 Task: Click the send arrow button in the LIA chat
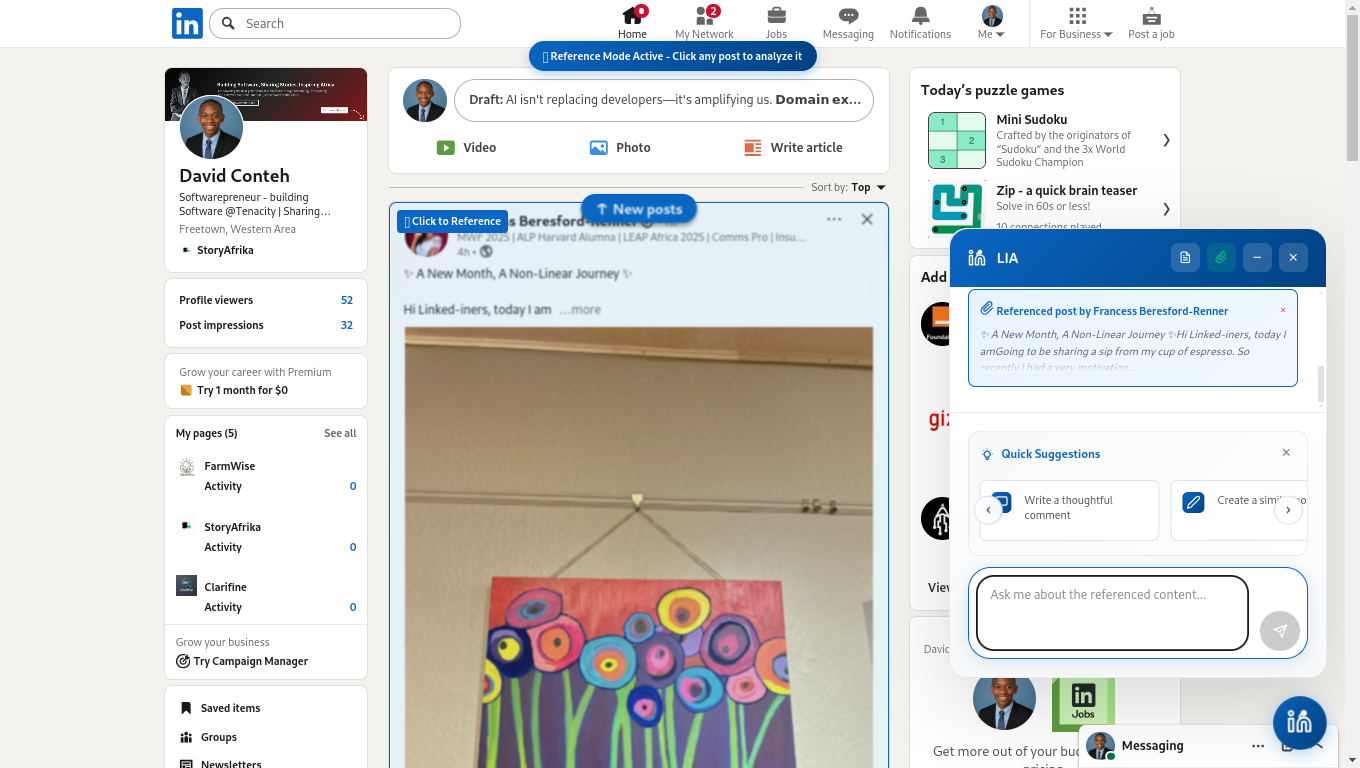(1280, 631)
